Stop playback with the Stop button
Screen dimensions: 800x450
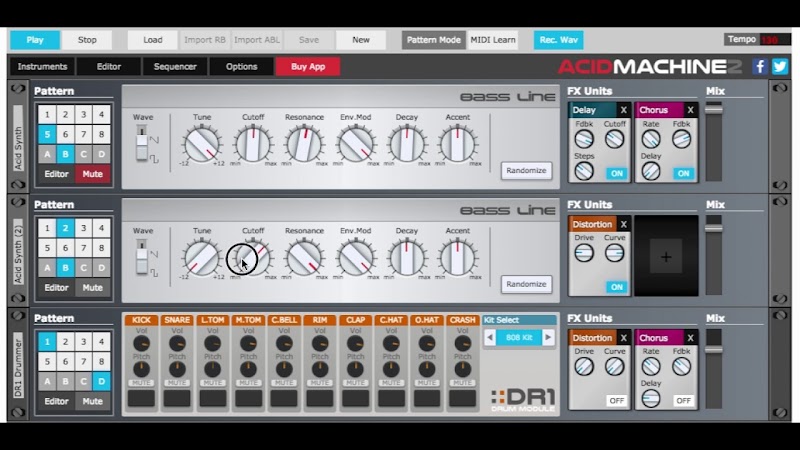pos(87,40)
